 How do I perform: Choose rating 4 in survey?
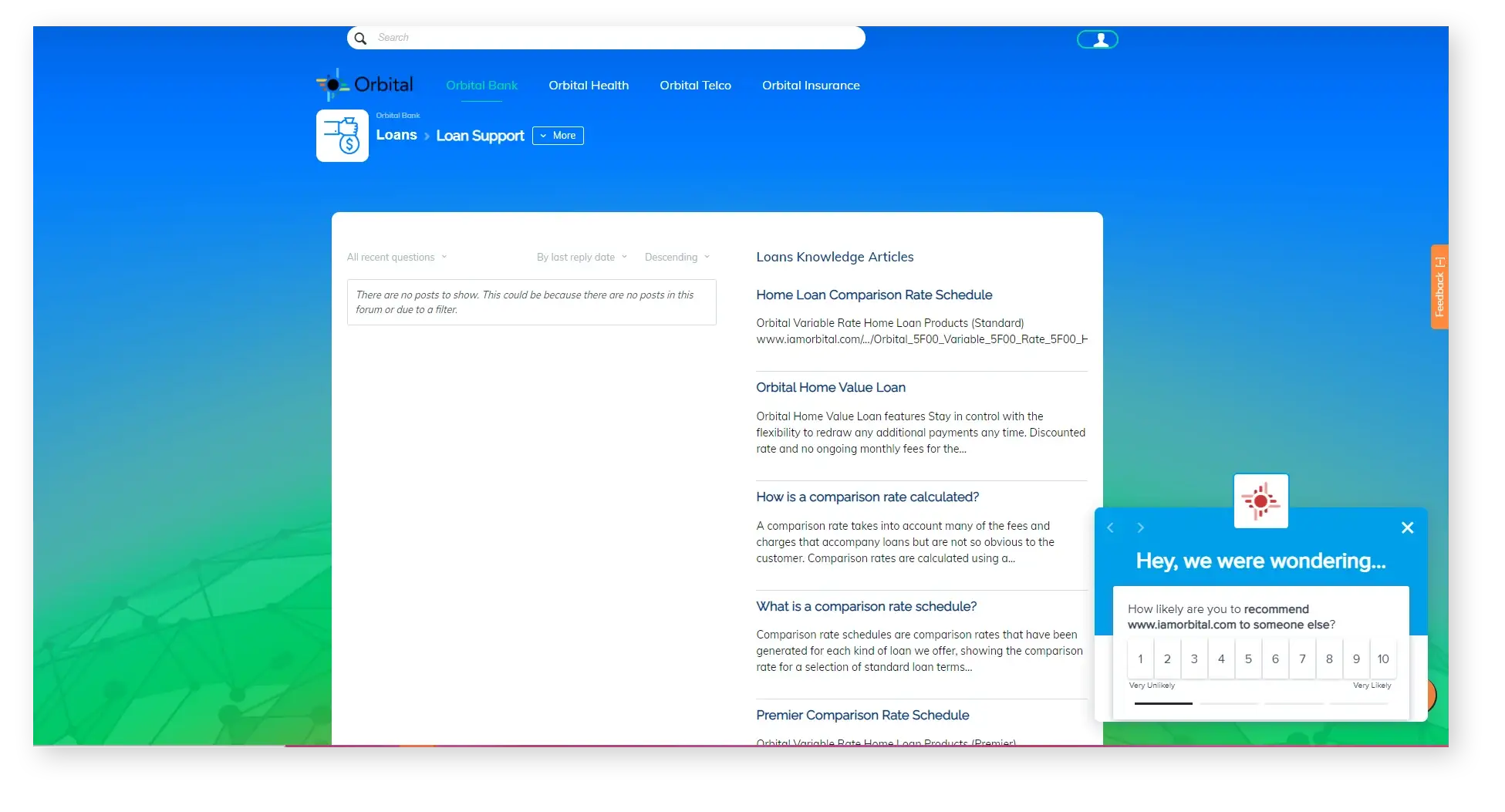(1221, 659)
